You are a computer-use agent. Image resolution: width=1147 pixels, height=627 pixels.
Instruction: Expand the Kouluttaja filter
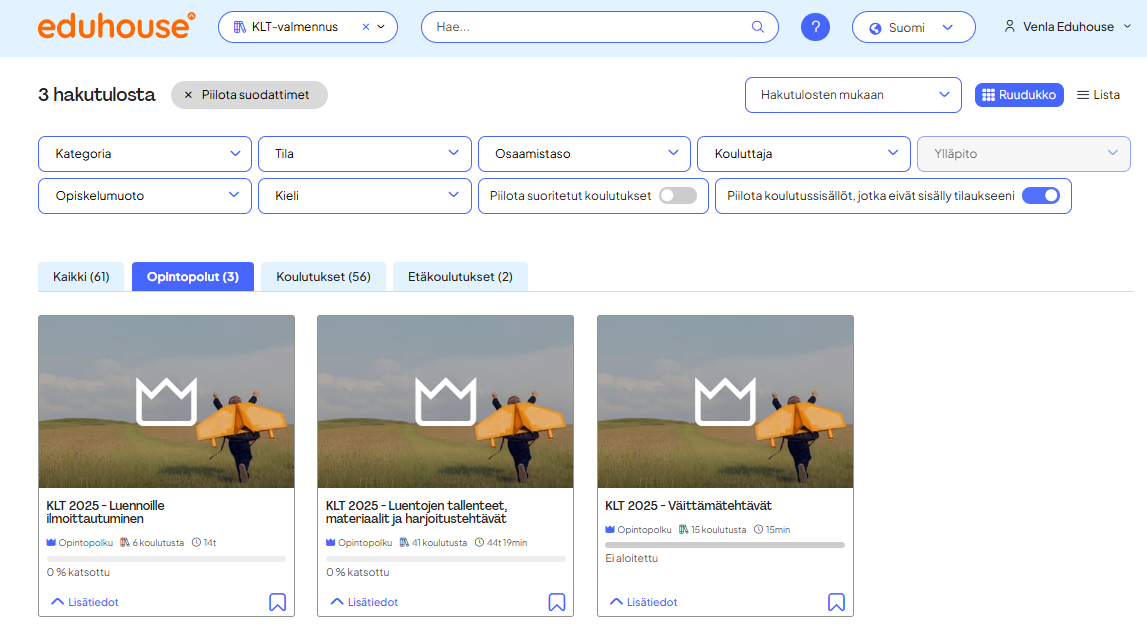click(804, 154)
